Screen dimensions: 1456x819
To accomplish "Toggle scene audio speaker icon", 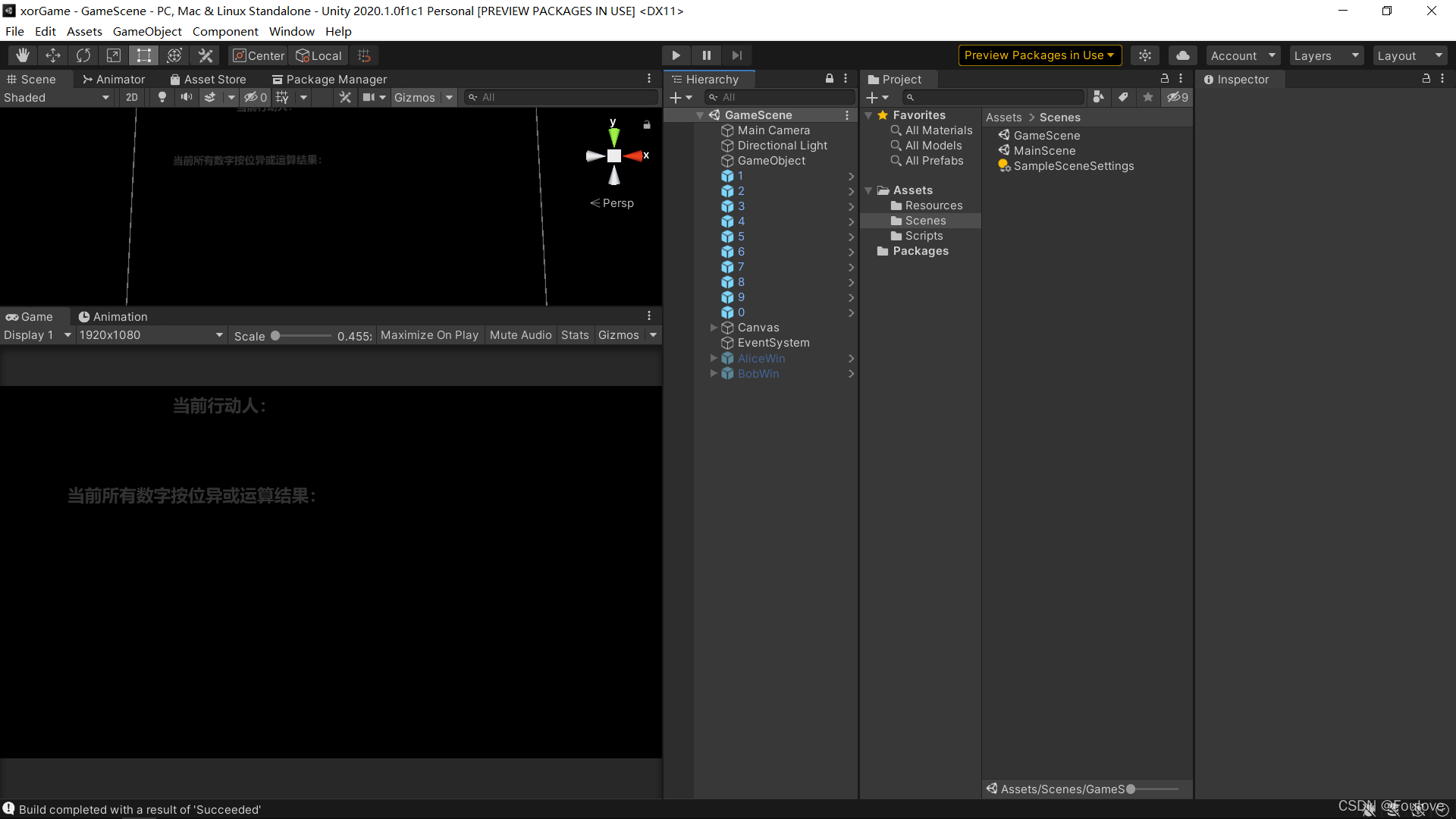I will [x=186, y=97].
